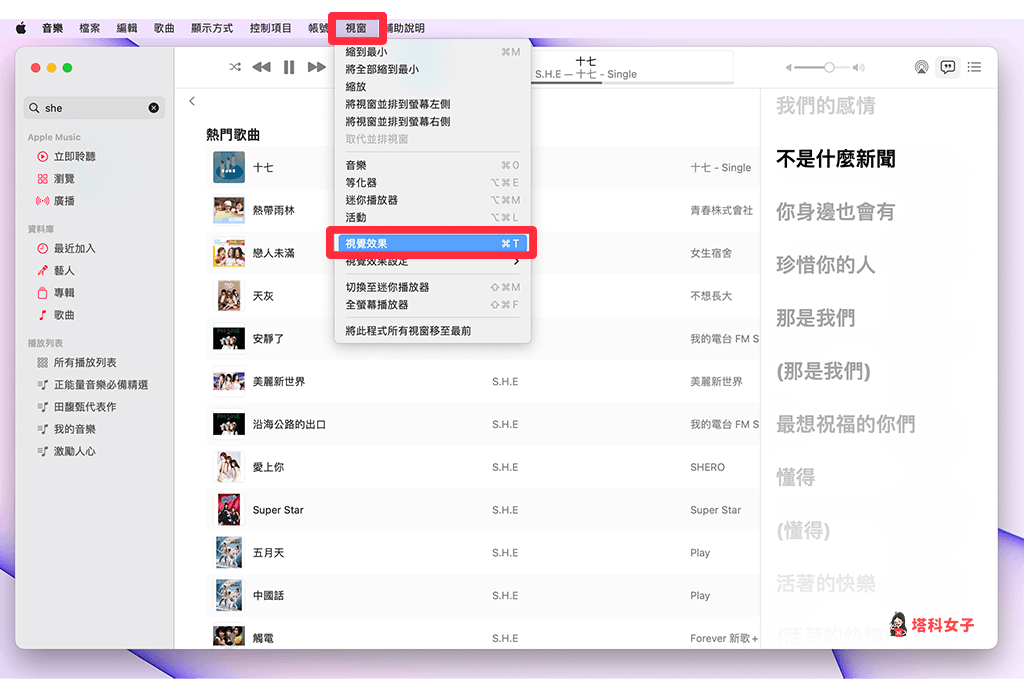The height and width of the screenshot is (699, 1024).
Task: Choose 將全部縮到最小 menu item
Action: pos(432,69)
